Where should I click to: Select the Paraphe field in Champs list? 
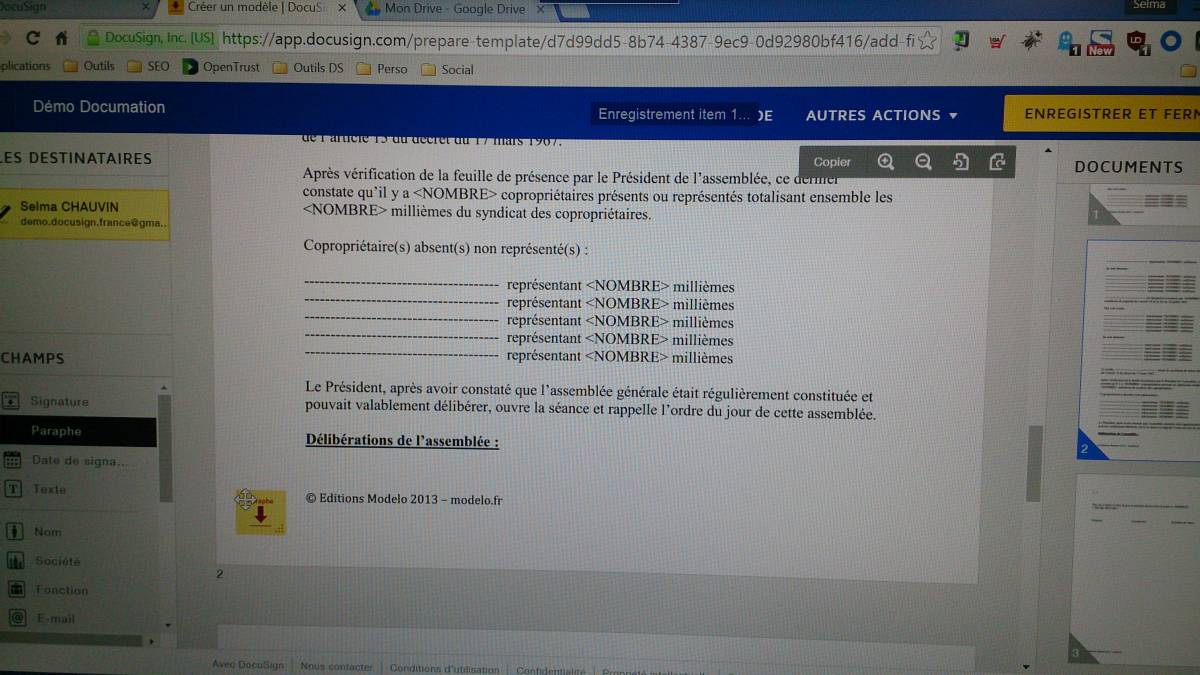click(56, 431)
